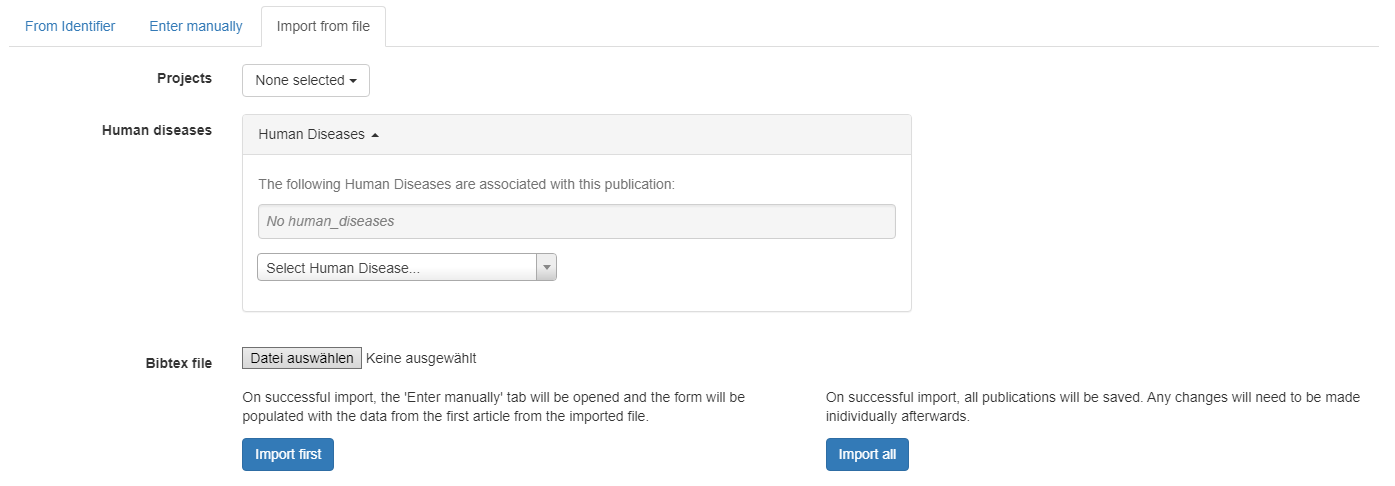
Task: Click the Import first button
Action: point(288,454)
